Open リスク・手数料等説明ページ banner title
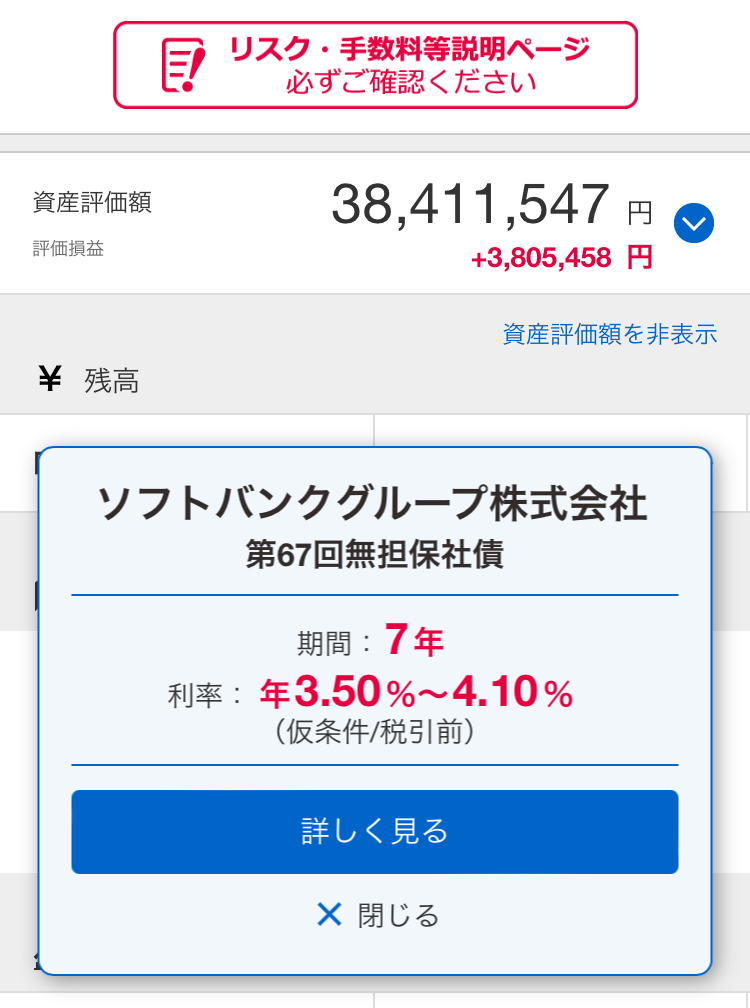This screenshot has height=1008, width=750. tap(409, 49)
